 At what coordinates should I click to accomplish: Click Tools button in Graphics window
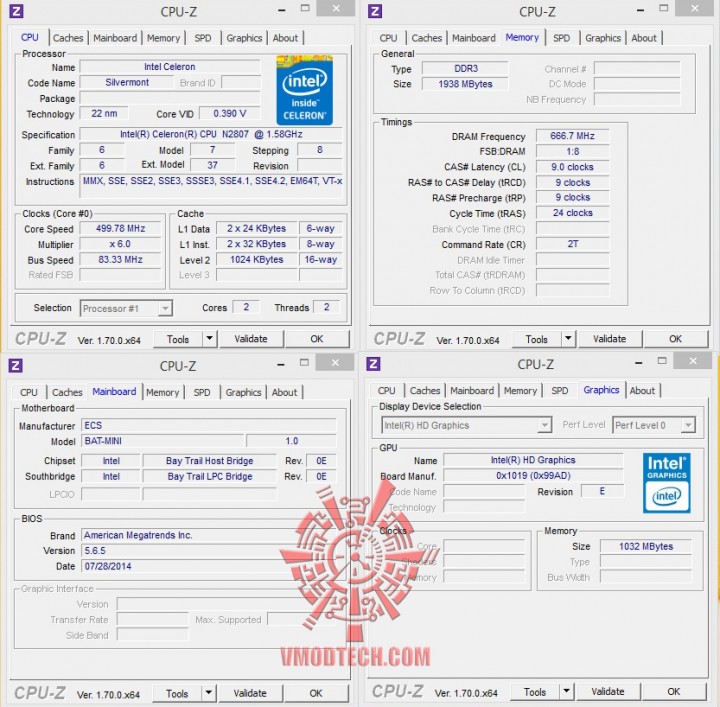click(534, 691)
